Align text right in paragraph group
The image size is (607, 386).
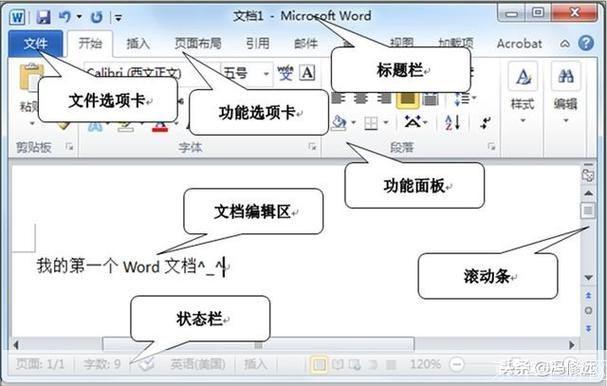(384, 98)
